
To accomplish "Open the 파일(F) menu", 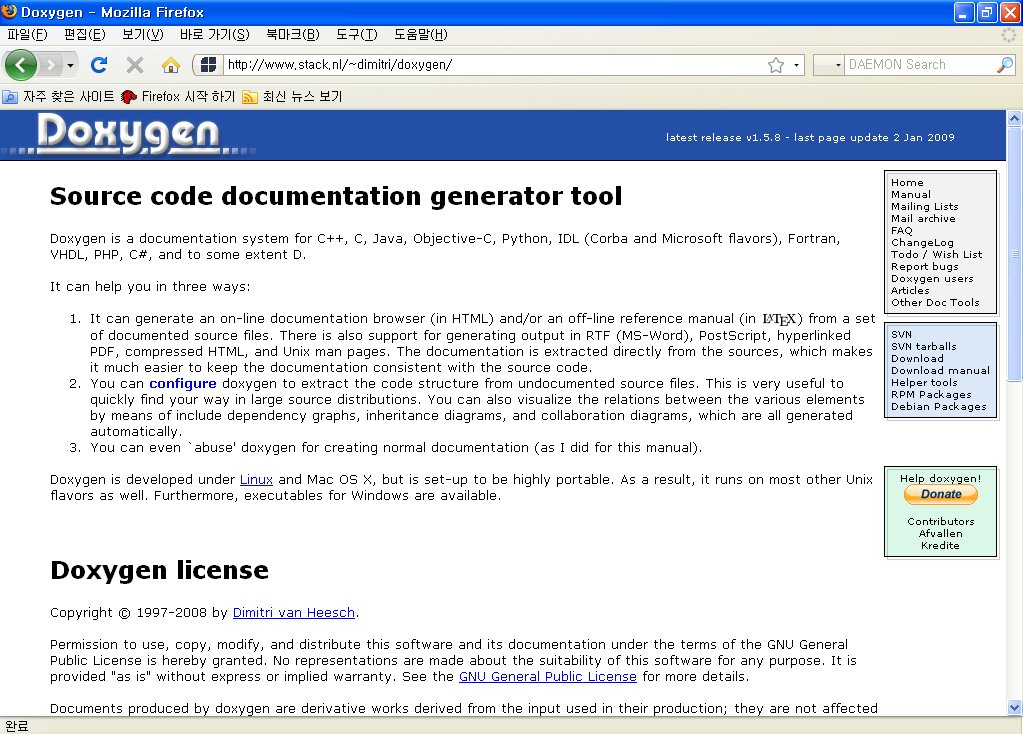I will tap(27, 35).
